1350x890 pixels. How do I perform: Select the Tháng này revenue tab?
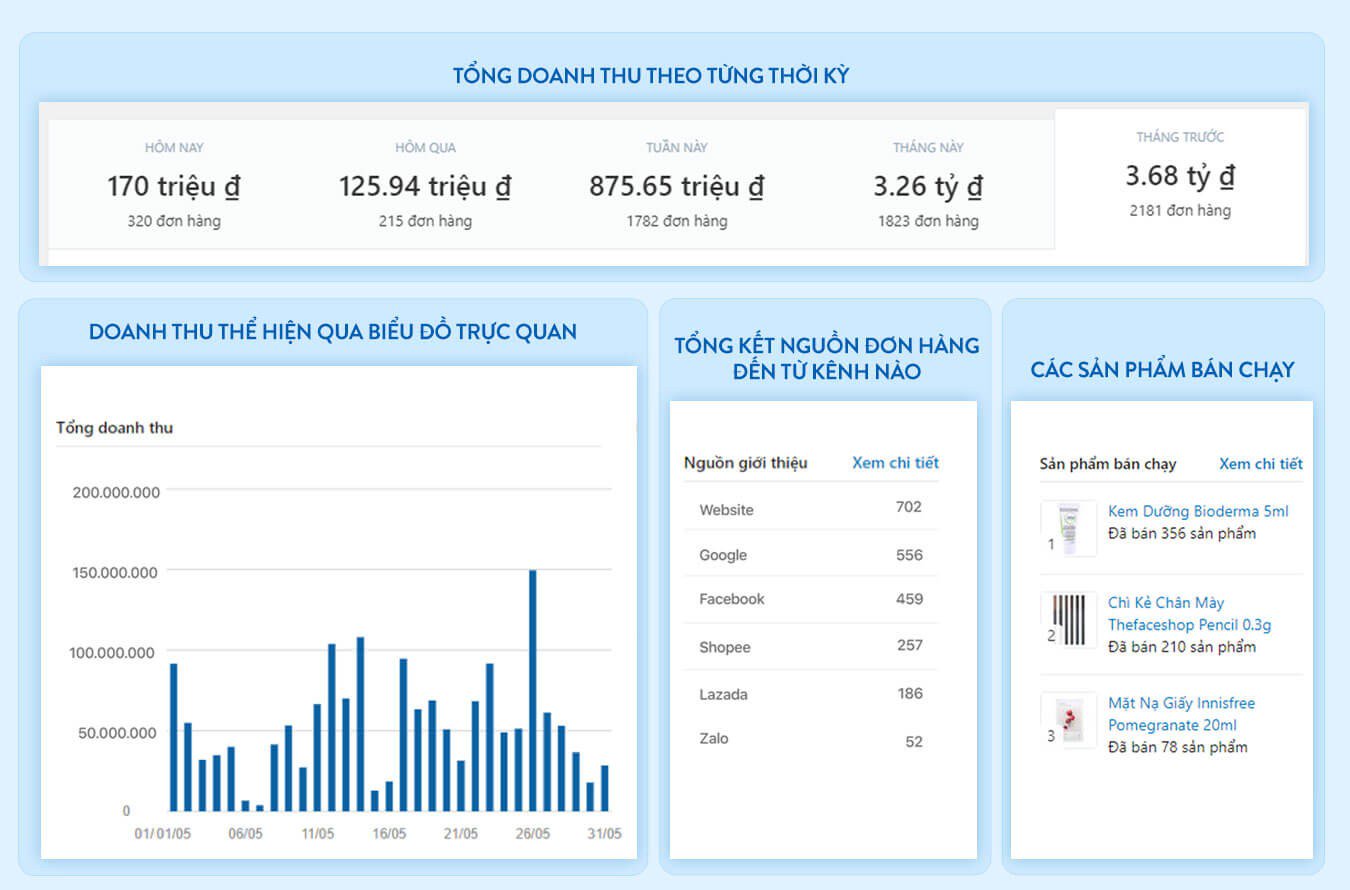coord(928,185)
